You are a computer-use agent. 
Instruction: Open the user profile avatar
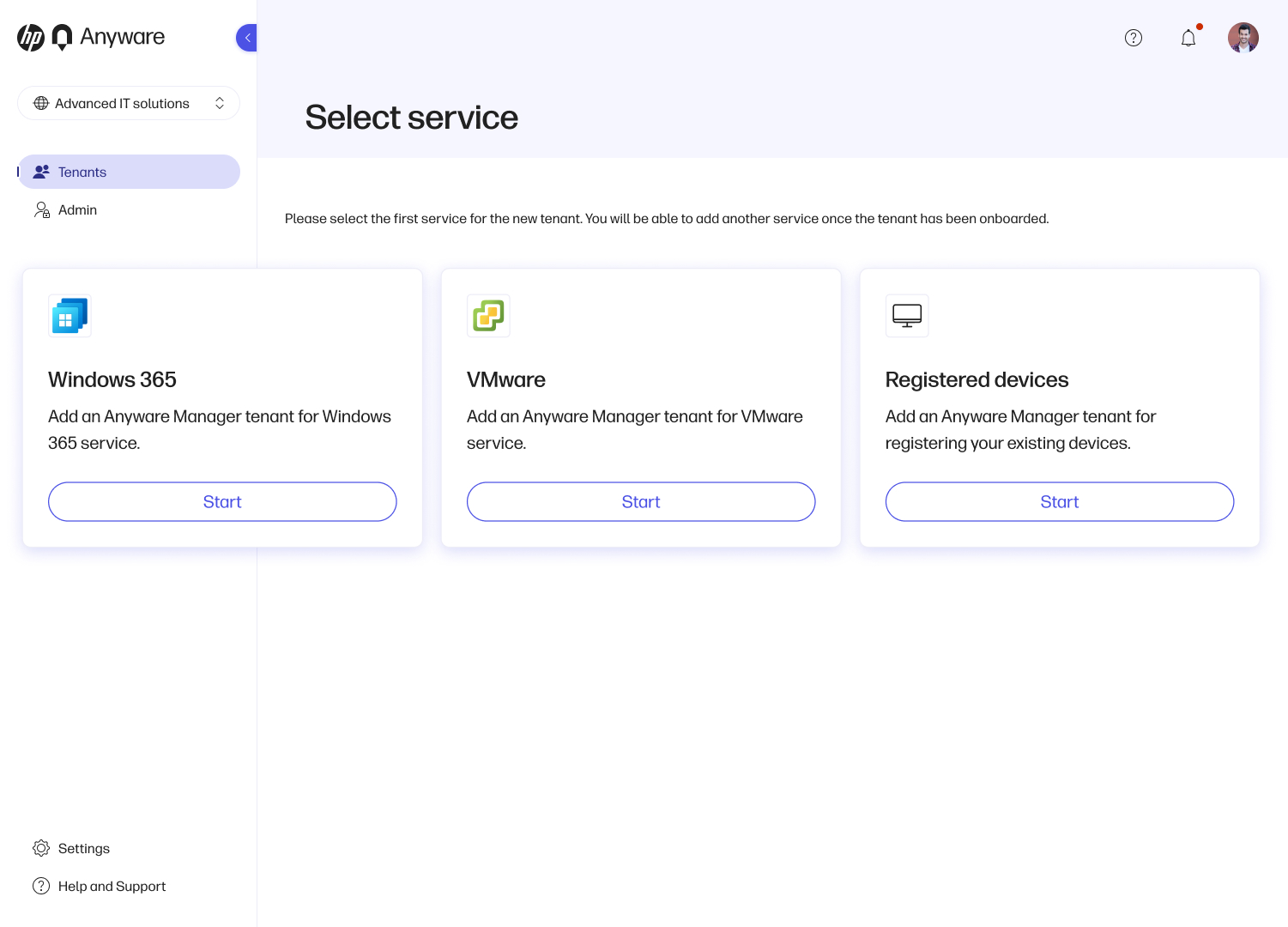pyautogui.click(x=1243, y=38)
